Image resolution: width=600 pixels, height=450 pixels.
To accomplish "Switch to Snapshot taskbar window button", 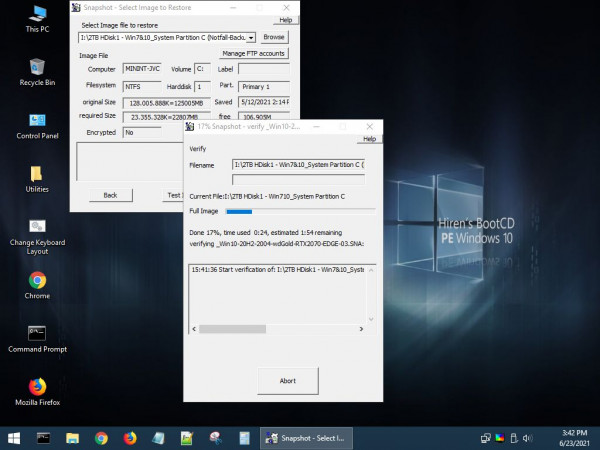I will (307, 438).
